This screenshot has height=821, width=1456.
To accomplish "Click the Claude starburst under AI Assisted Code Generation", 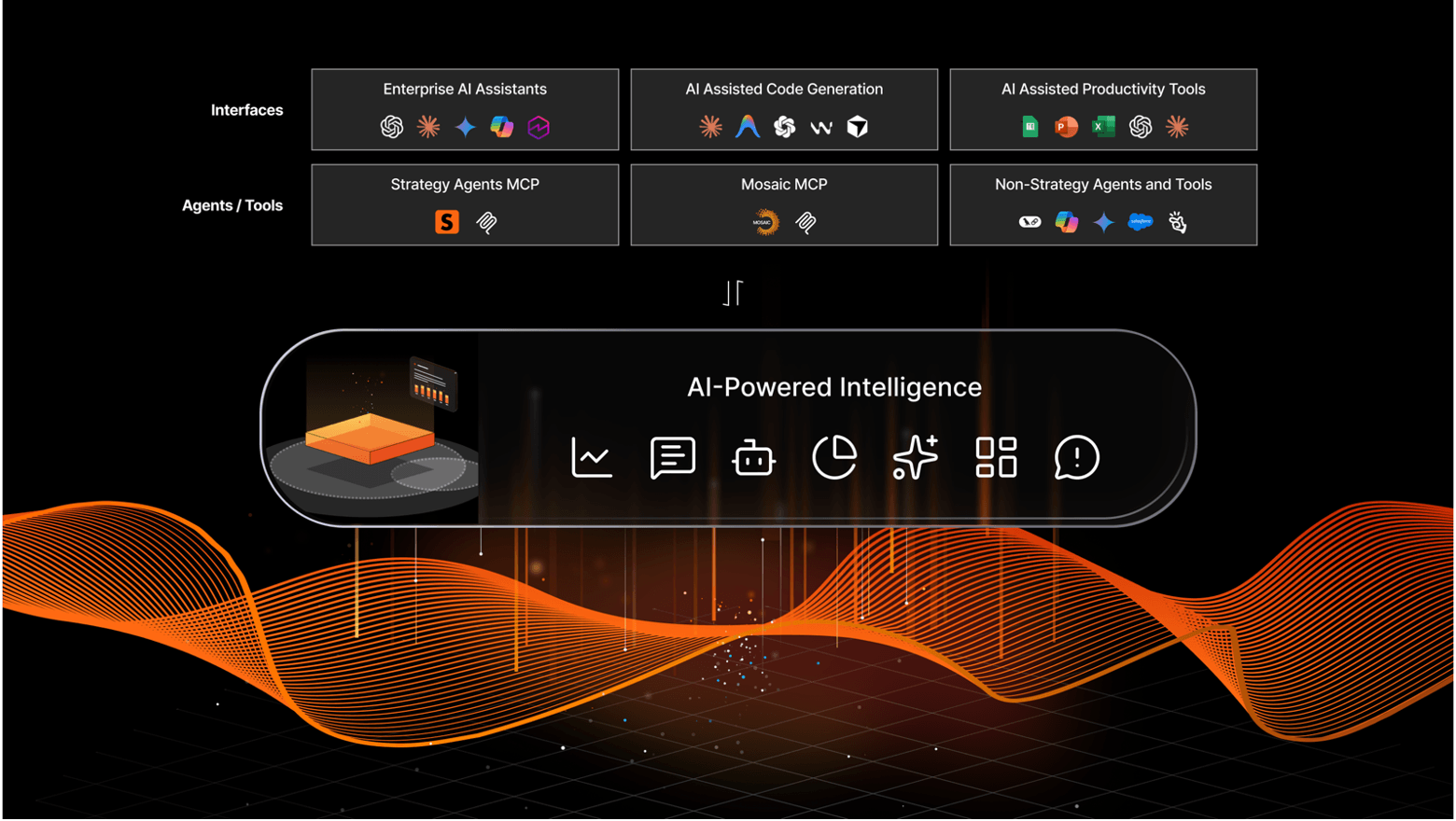I will point(711,126).
